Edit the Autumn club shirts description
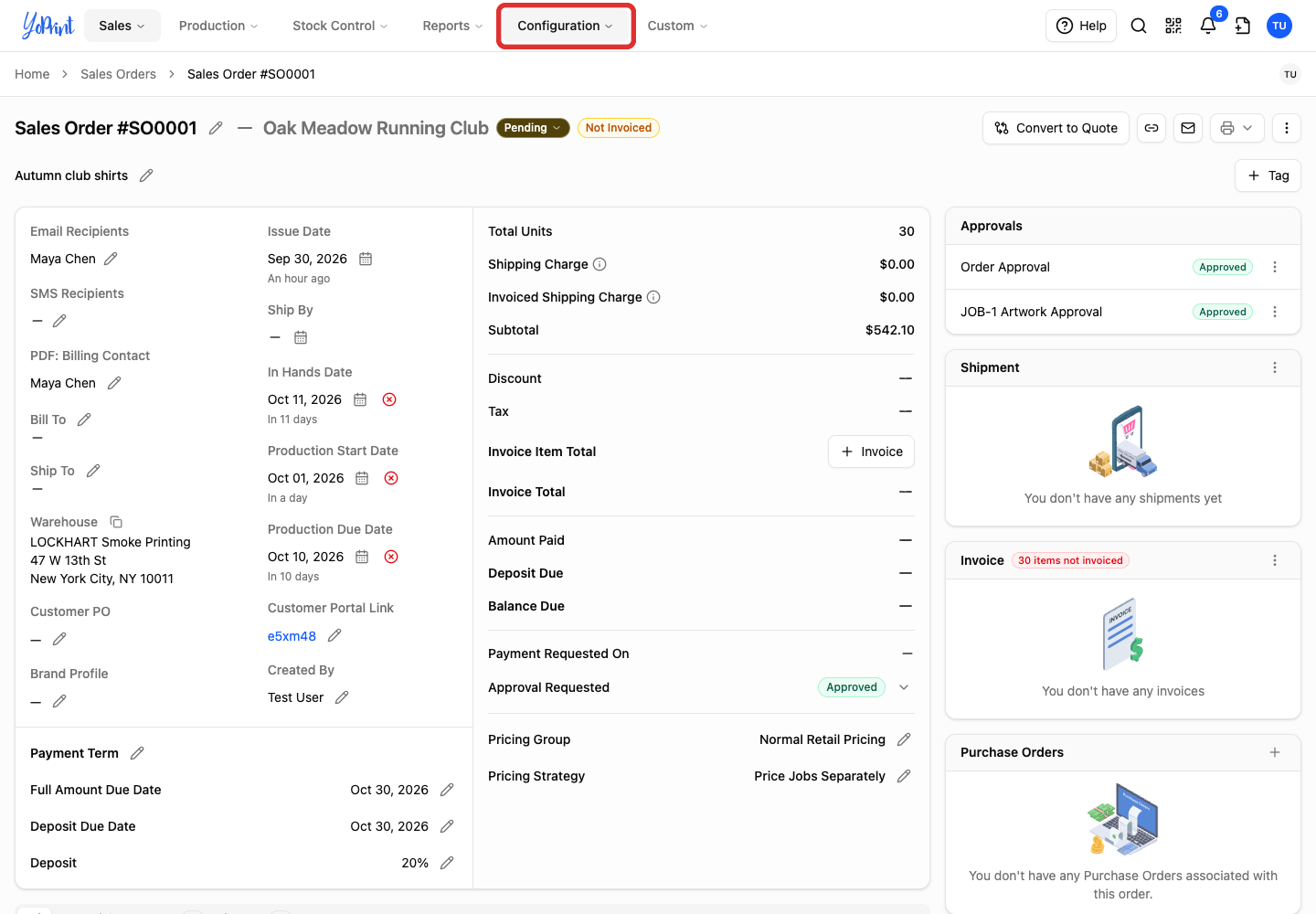This screenshot has width=1316, height=914. (146, 175)
